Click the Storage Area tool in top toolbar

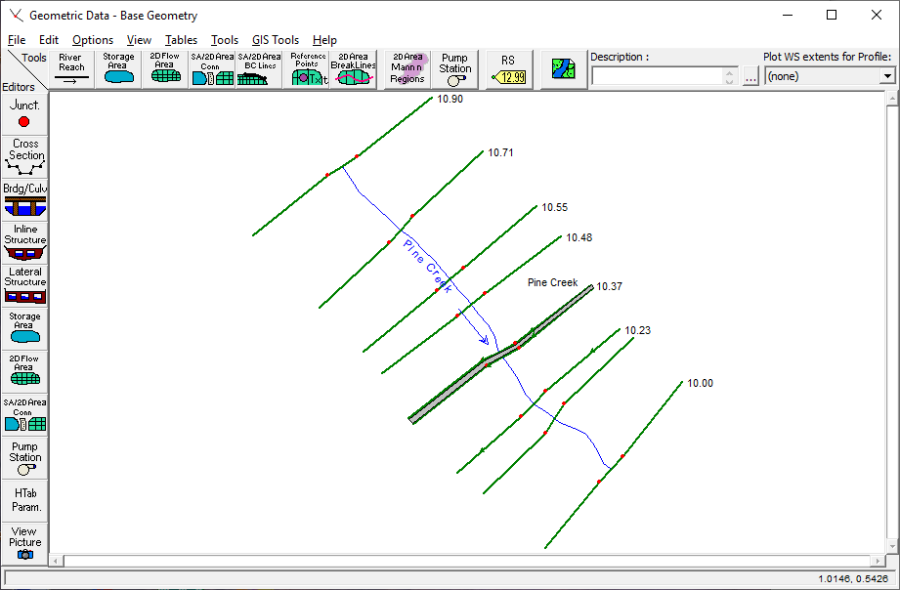[x=118, y=69]
